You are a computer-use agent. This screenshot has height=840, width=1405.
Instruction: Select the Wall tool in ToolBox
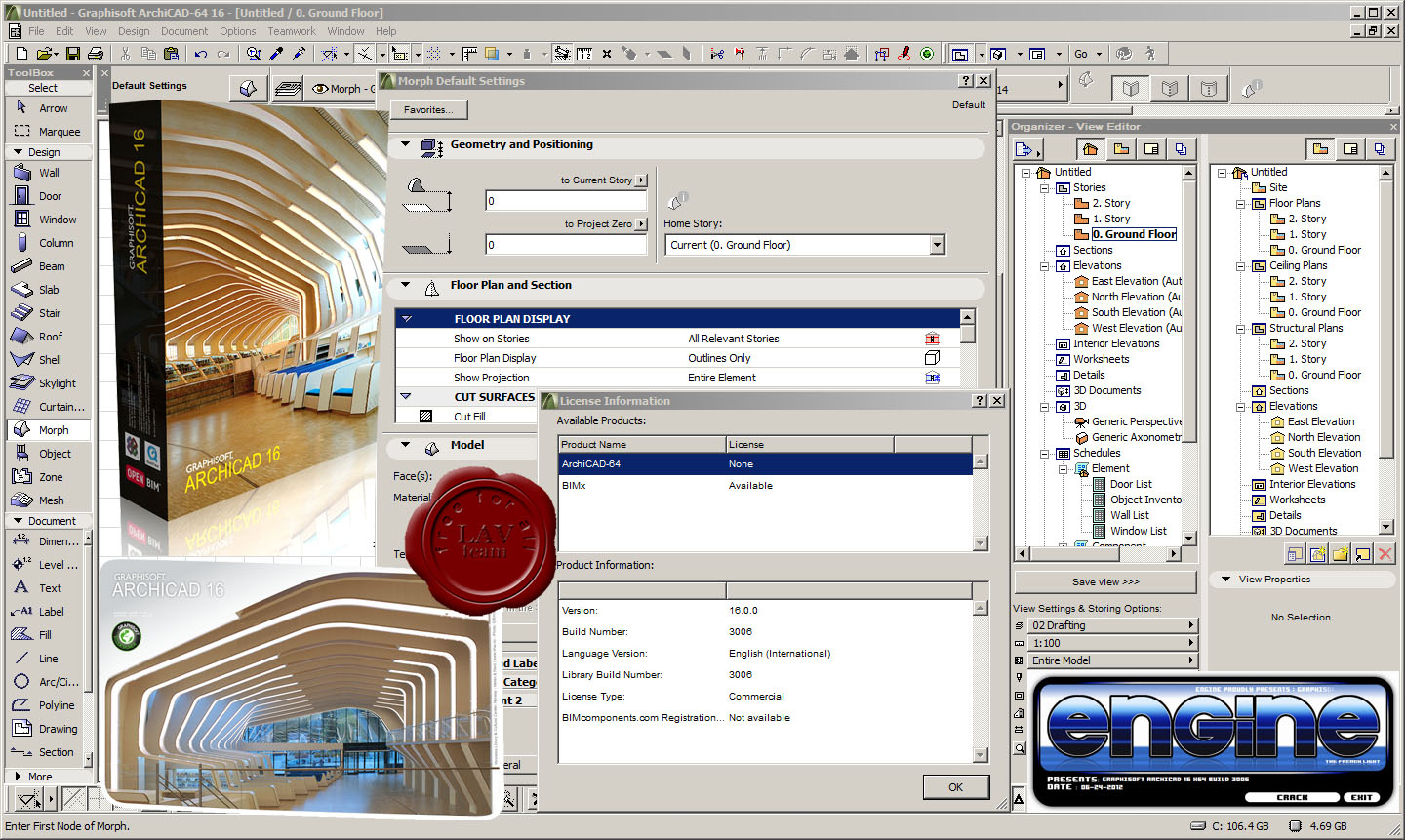49,173
